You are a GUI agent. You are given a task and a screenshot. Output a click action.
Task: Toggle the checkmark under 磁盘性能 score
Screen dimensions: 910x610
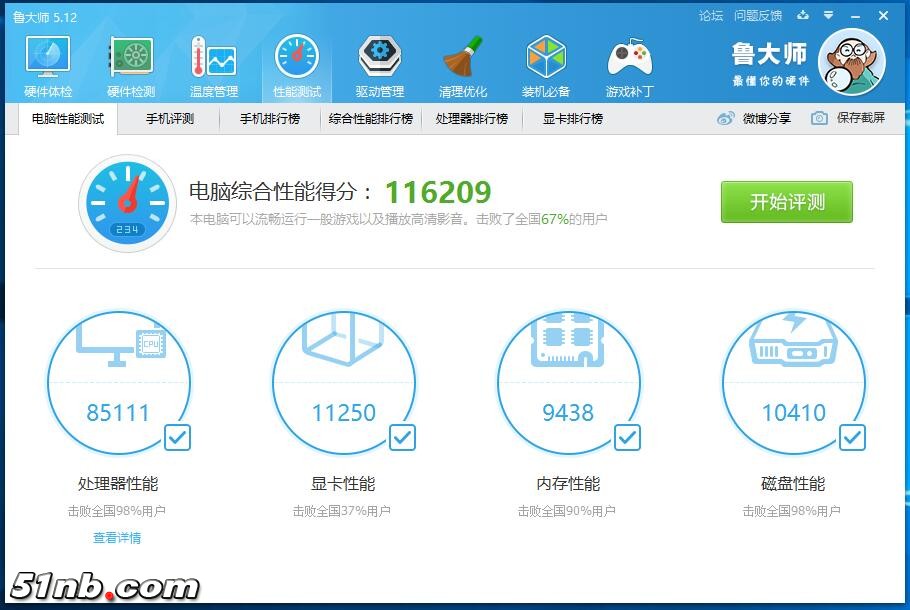852,437
